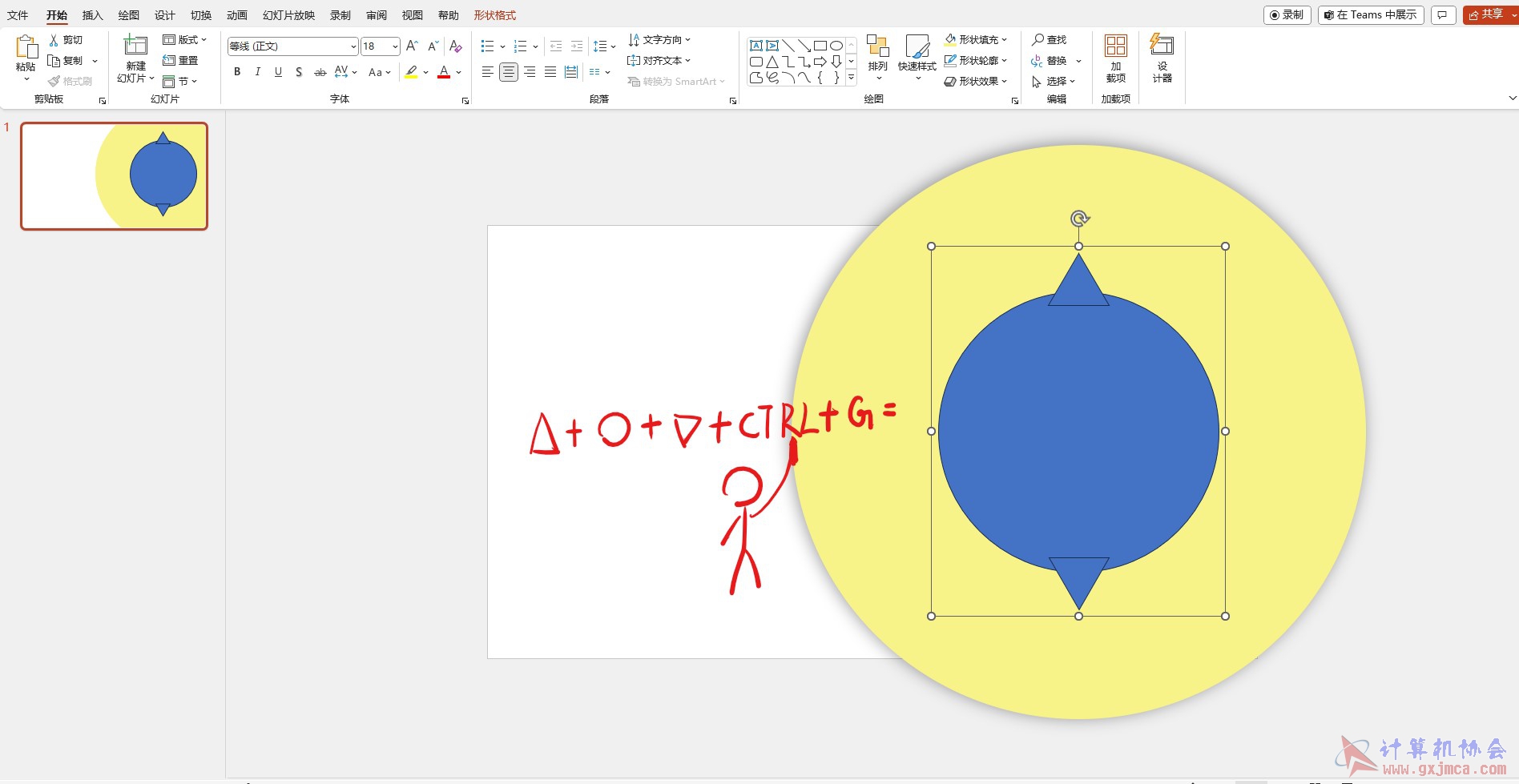The width and height of the screenshot is (1519, 784).
Task: Click the Justify alignment icon
Action: point(550,72)
